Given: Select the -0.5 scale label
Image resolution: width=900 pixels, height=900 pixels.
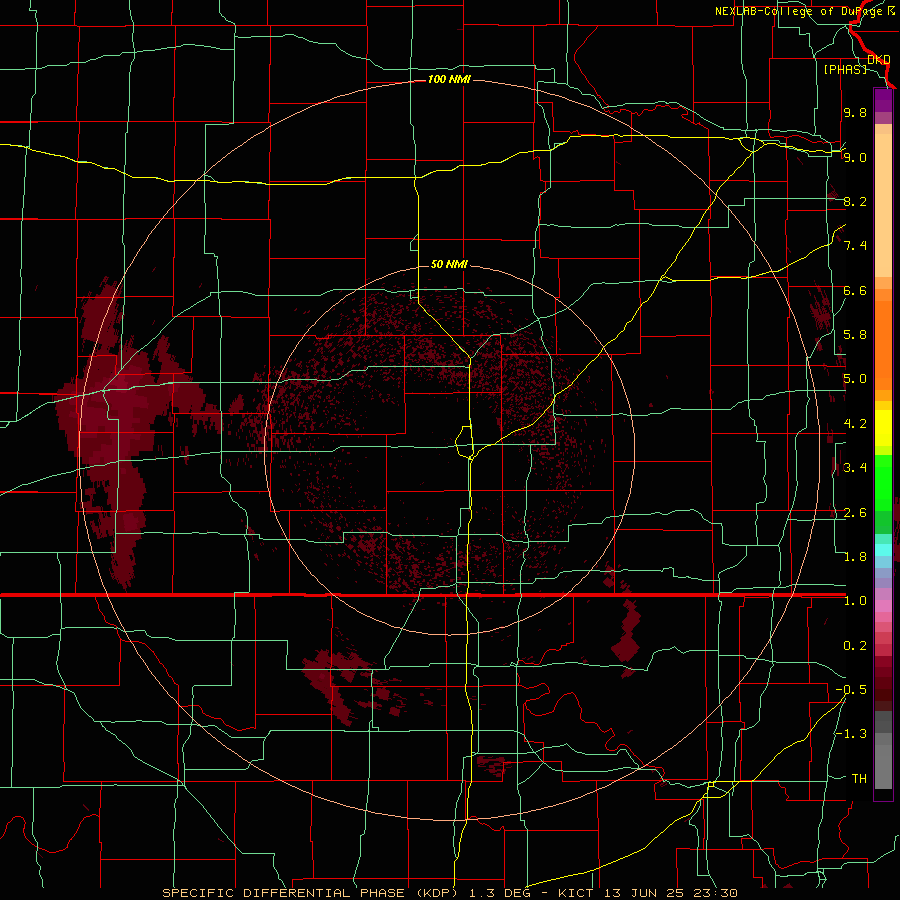Looking at the screenshot, I should coord(851,690).
